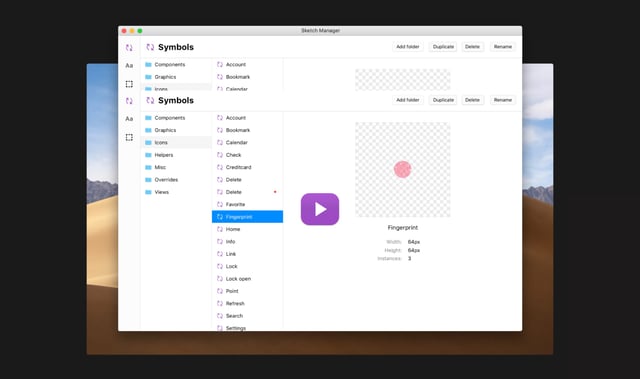Open the upper Aa text styles sidebar icon
The image size is (640, 379).
pos(129,65)
